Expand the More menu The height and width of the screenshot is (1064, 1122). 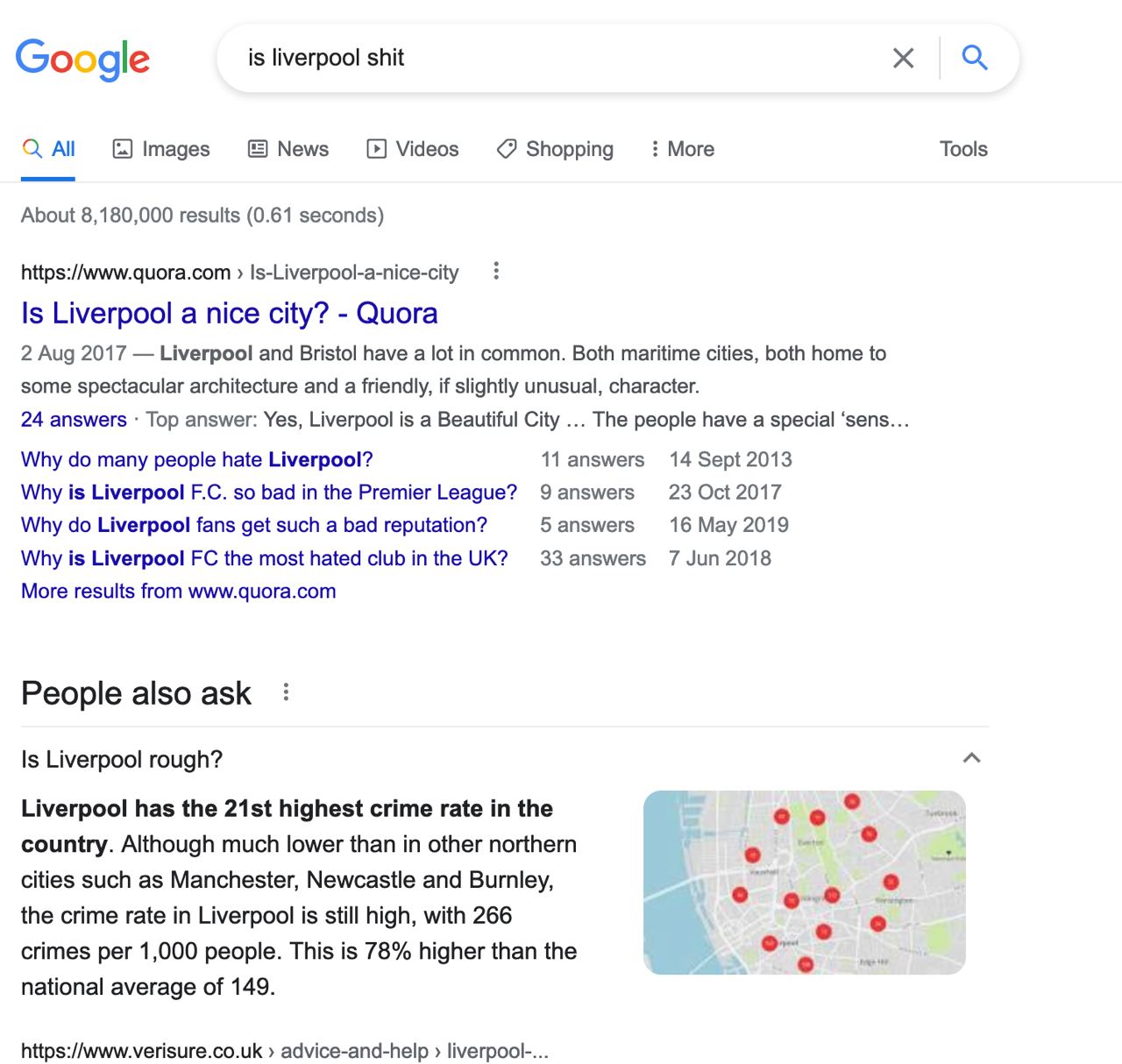point(682,149)
